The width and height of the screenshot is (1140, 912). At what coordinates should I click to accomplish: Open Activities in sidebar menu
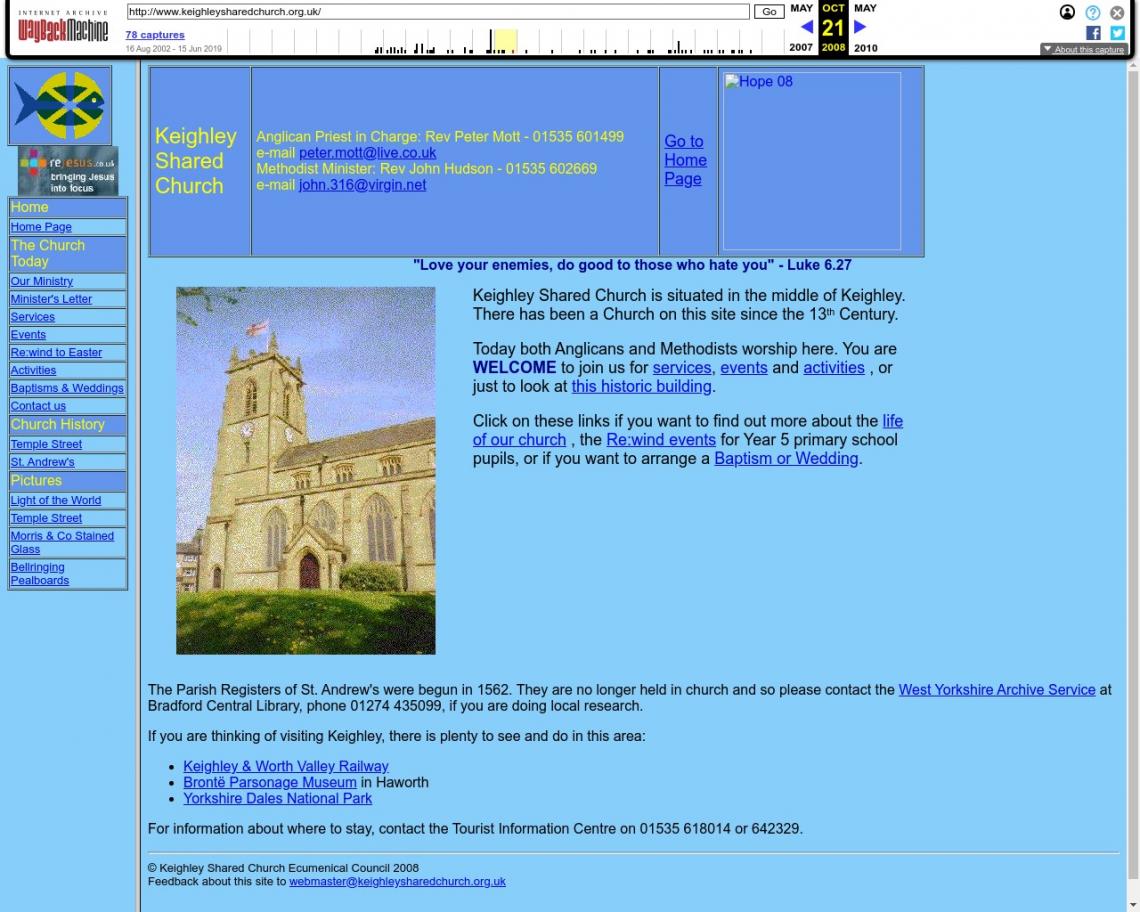(33, 370)
